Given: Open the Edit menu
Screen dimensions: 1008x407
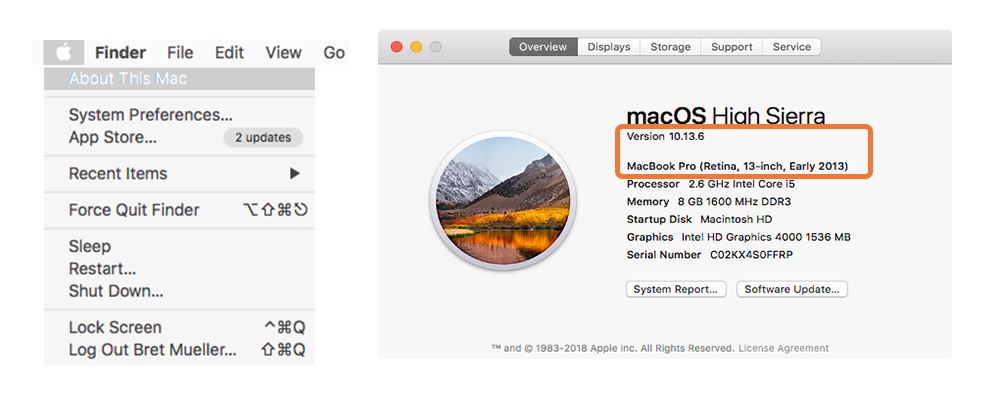Looking at the screenshot, I should [230, 53].
